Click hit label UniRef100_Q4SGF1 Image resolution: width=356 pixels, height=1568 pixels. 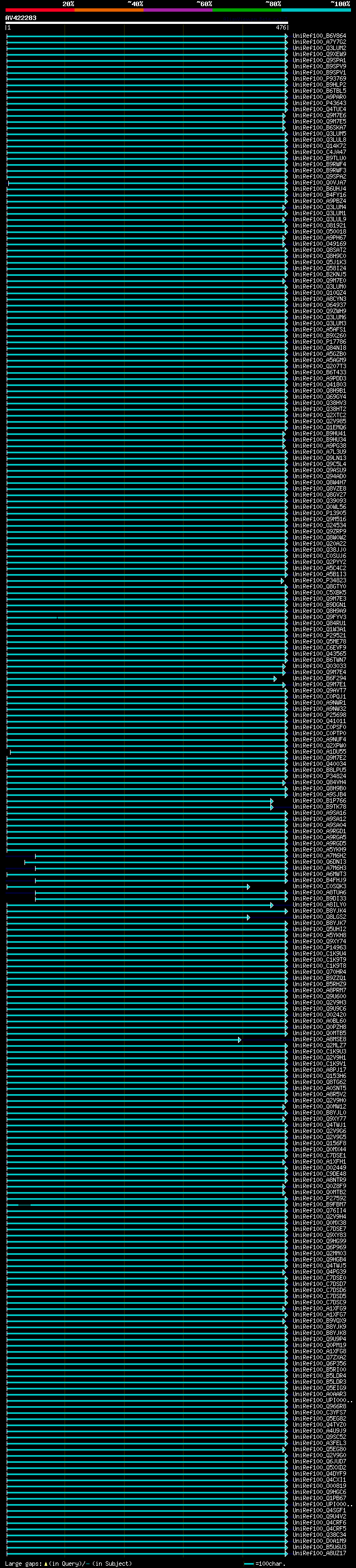(319, 1511)
